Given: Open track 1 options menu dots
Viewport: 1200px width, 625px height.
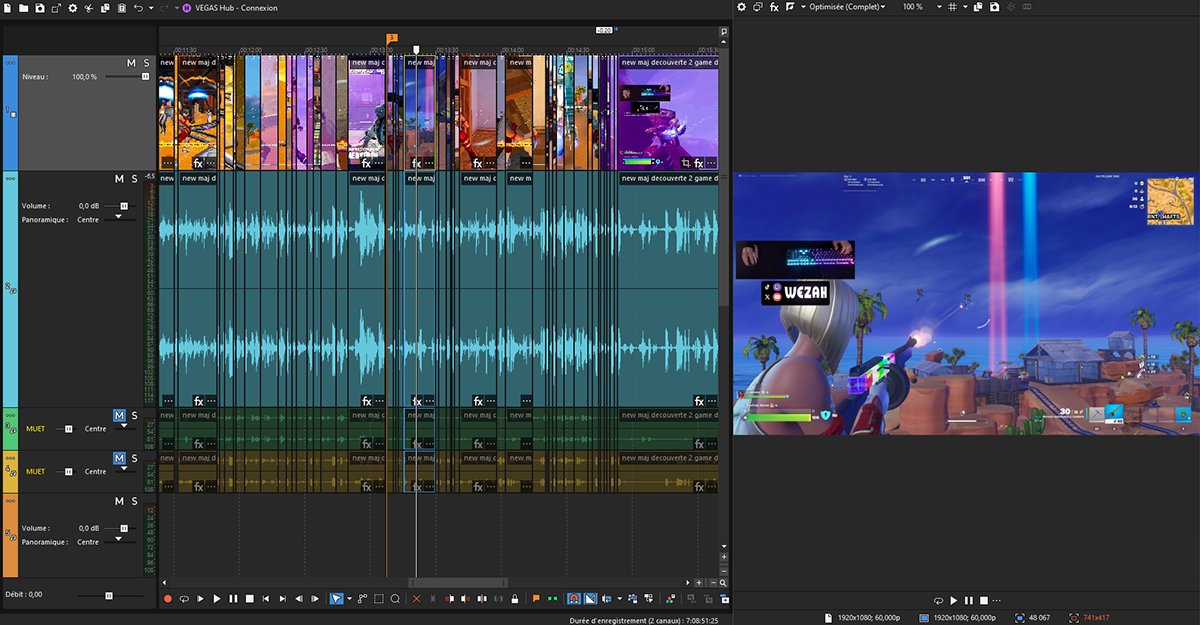Looking at the screenshot, I should pyautogui.click(x=11, y=62).
